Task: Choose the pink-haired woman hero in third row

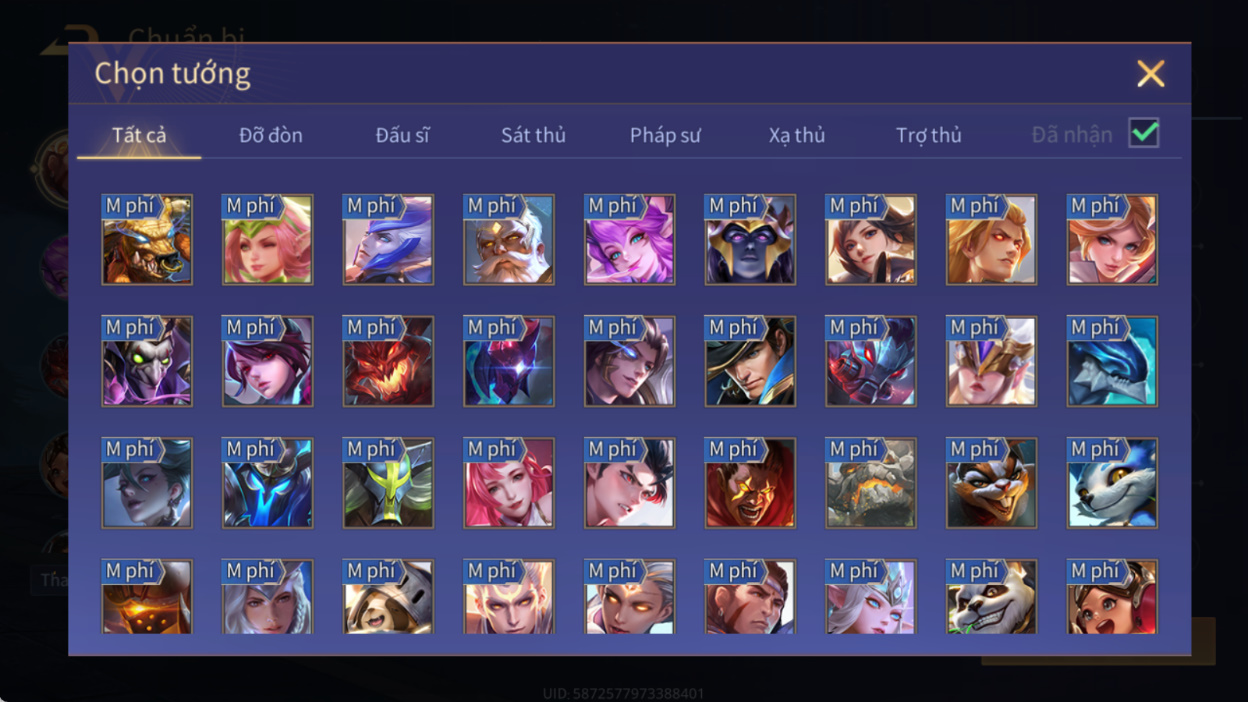Action: pos(509,483)
